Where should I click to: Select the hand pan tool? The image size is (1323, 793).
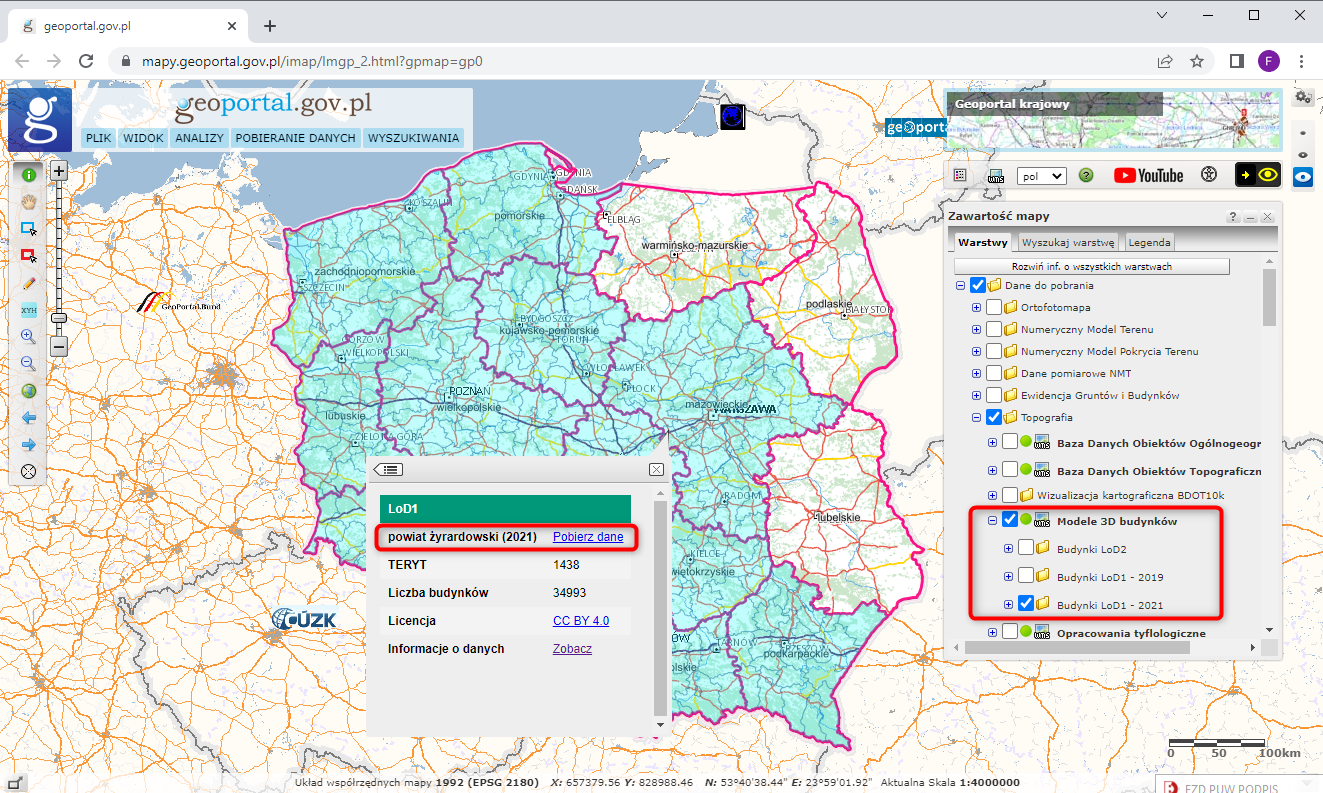[x=29, y=201]
